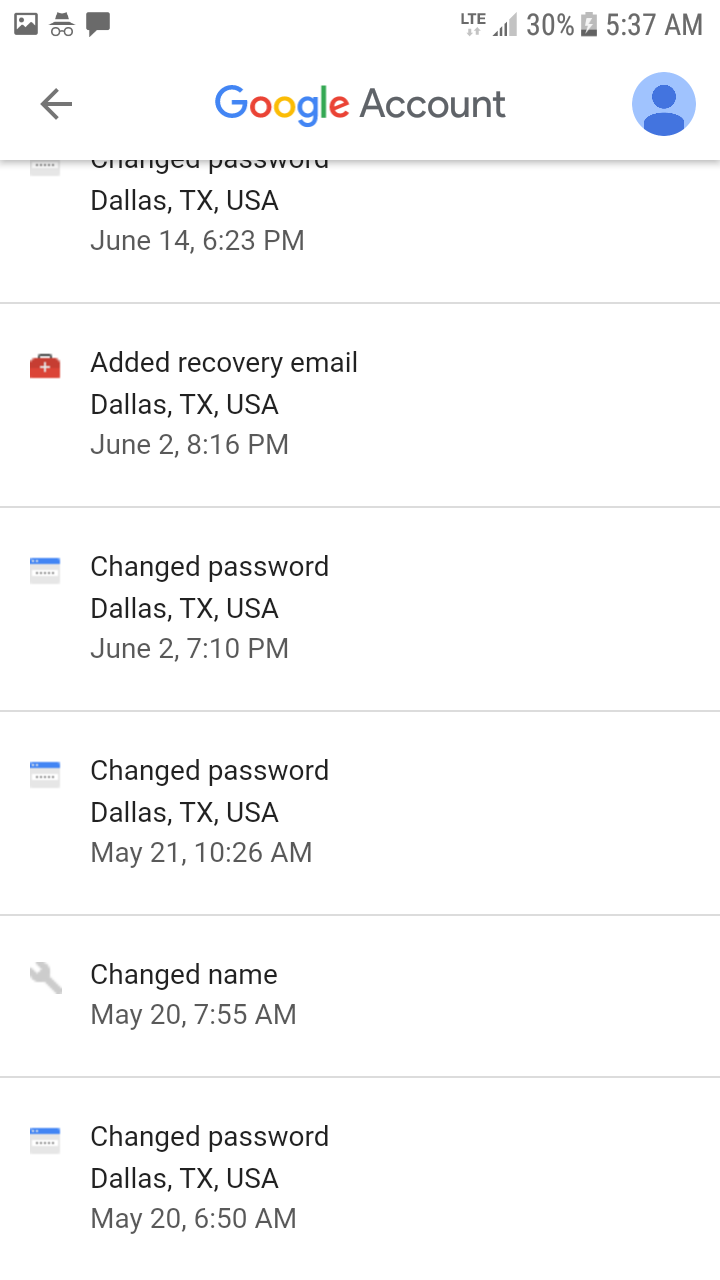Viewport: 720px width, 1280px height.
Task: Tap the partially hidden password icon at top
Action: [45, 167]
